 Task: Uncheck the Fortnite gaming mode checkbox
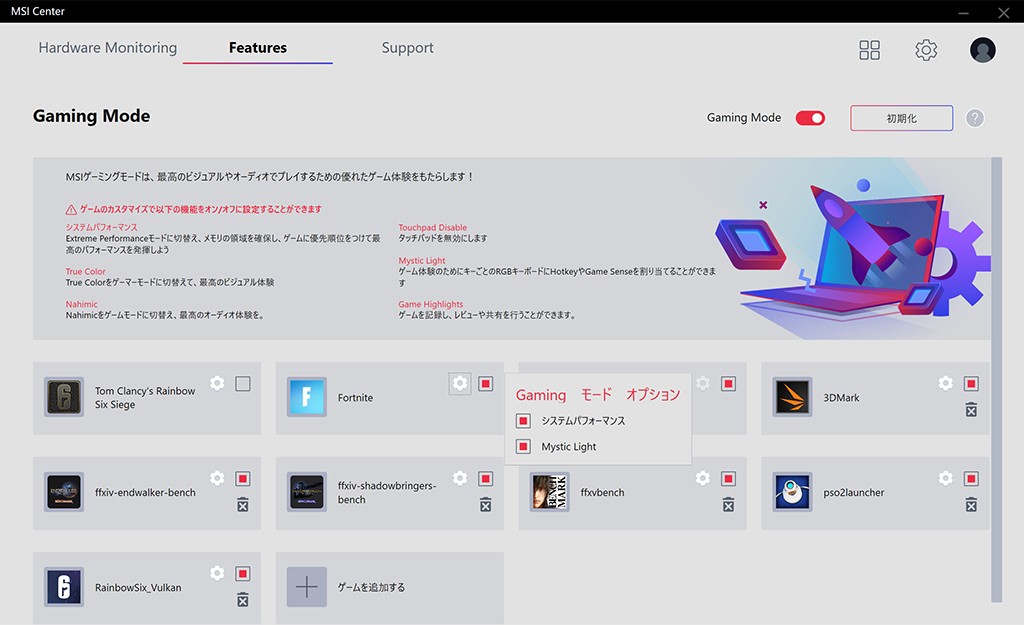coord(485,383)
